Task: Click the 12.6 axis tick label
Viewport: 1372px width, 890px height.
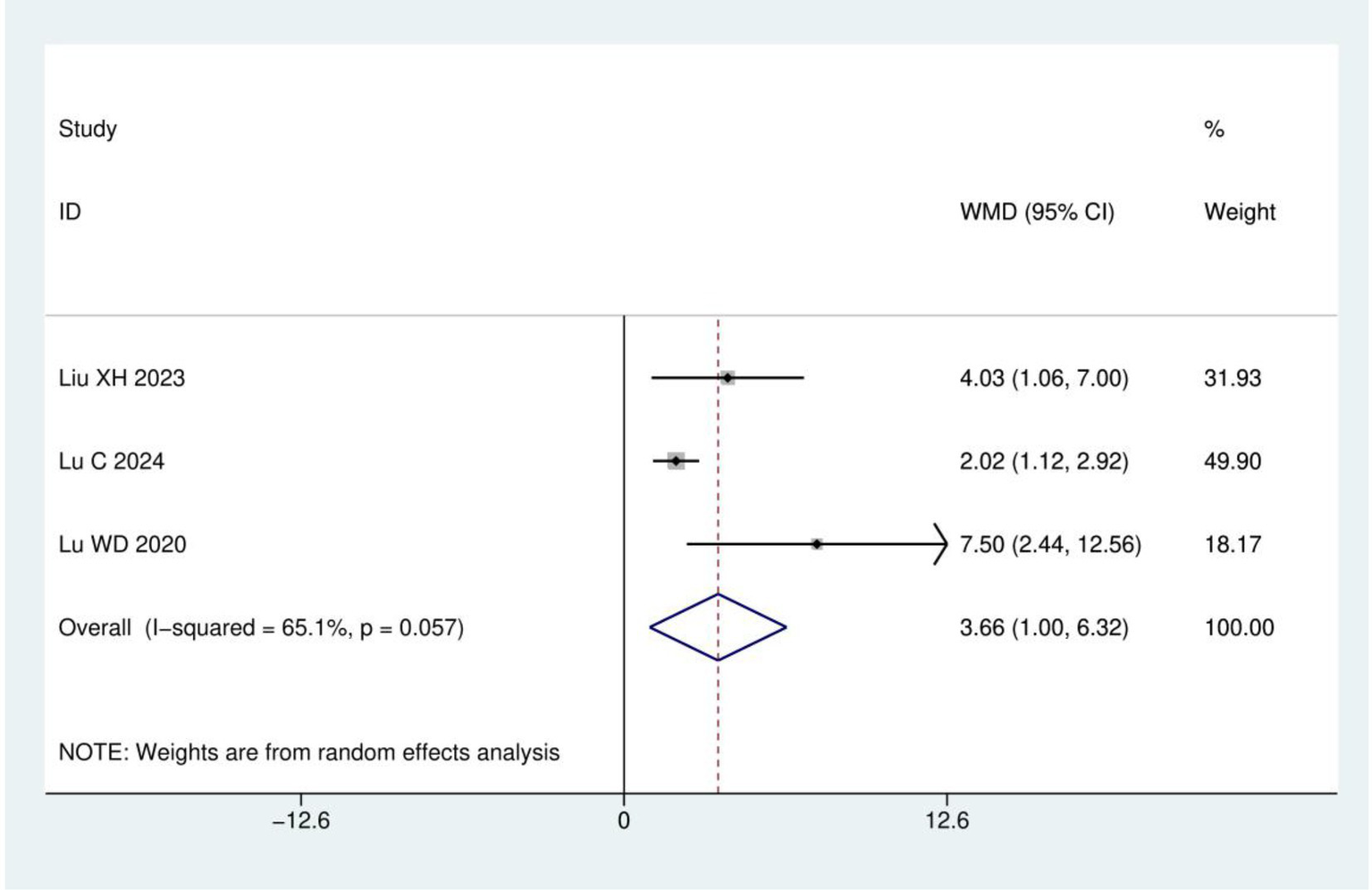Action: pyautogui.click(x=947, y=820)
